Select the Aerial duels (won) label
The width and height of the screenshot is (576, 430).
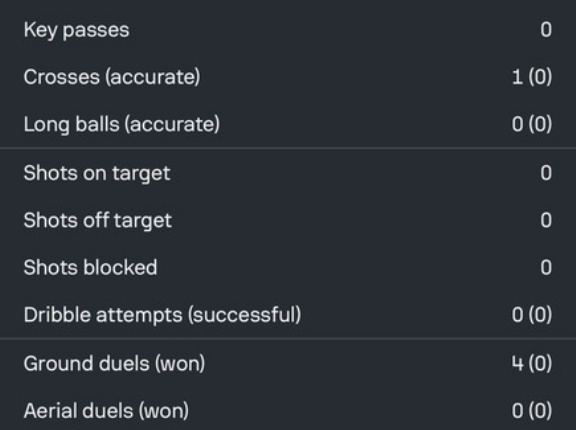106,411
